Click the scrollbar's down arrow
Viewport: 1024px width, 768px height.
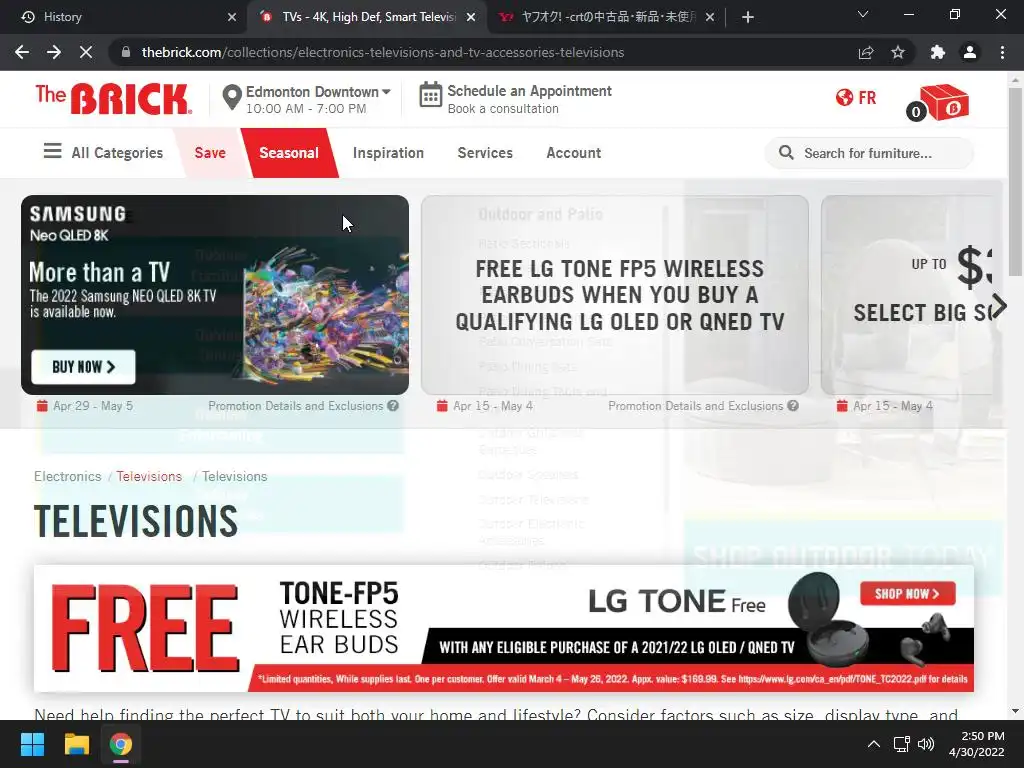1015,711
